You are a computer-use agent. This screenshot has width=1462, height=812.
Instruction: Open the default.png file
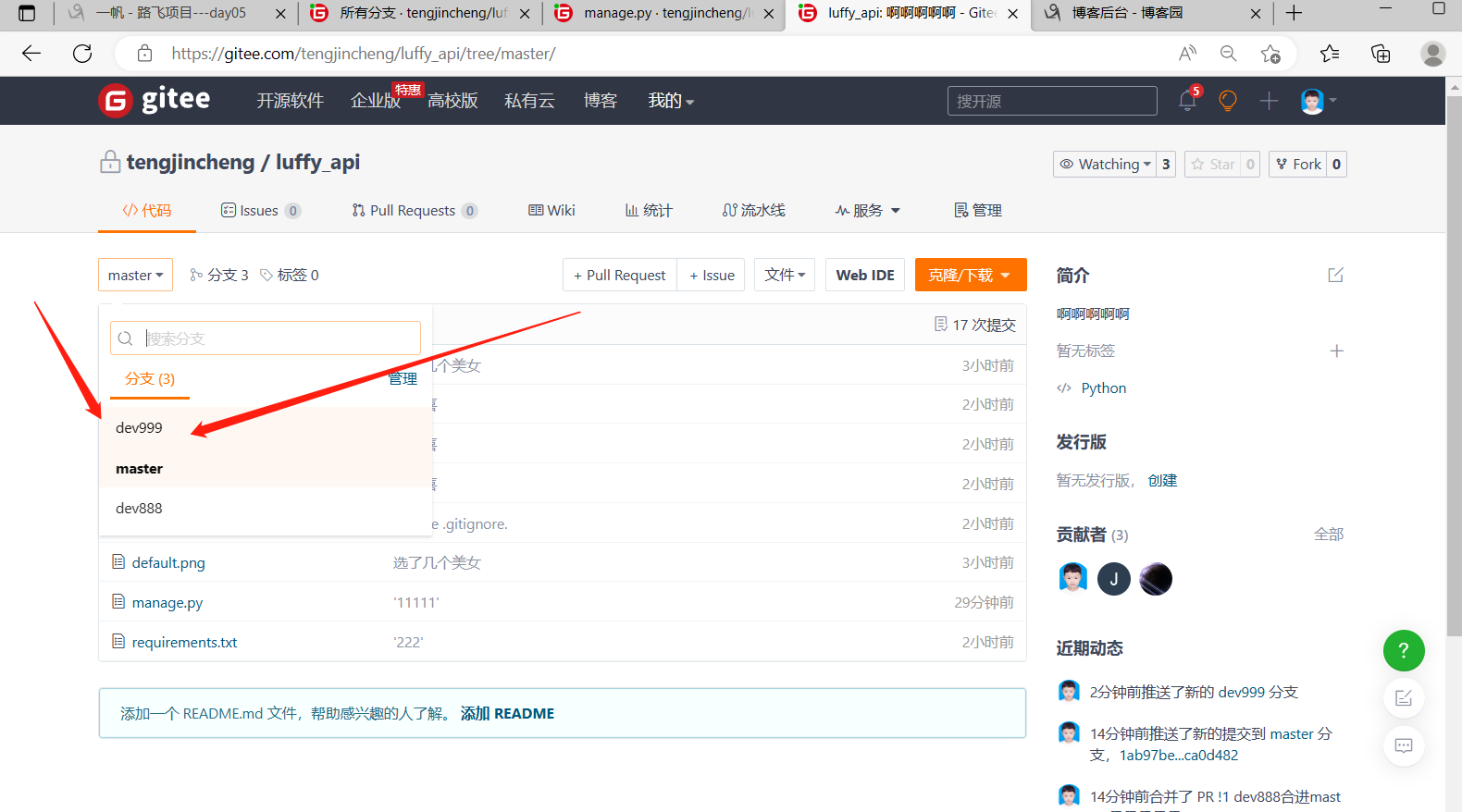168,562
